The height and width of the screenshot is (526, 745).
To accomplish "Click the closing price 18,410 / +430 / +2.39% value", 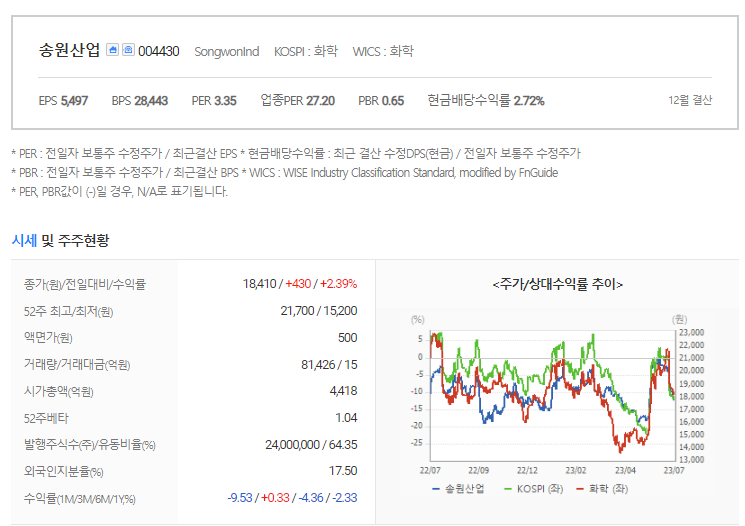I will (300, 284).
